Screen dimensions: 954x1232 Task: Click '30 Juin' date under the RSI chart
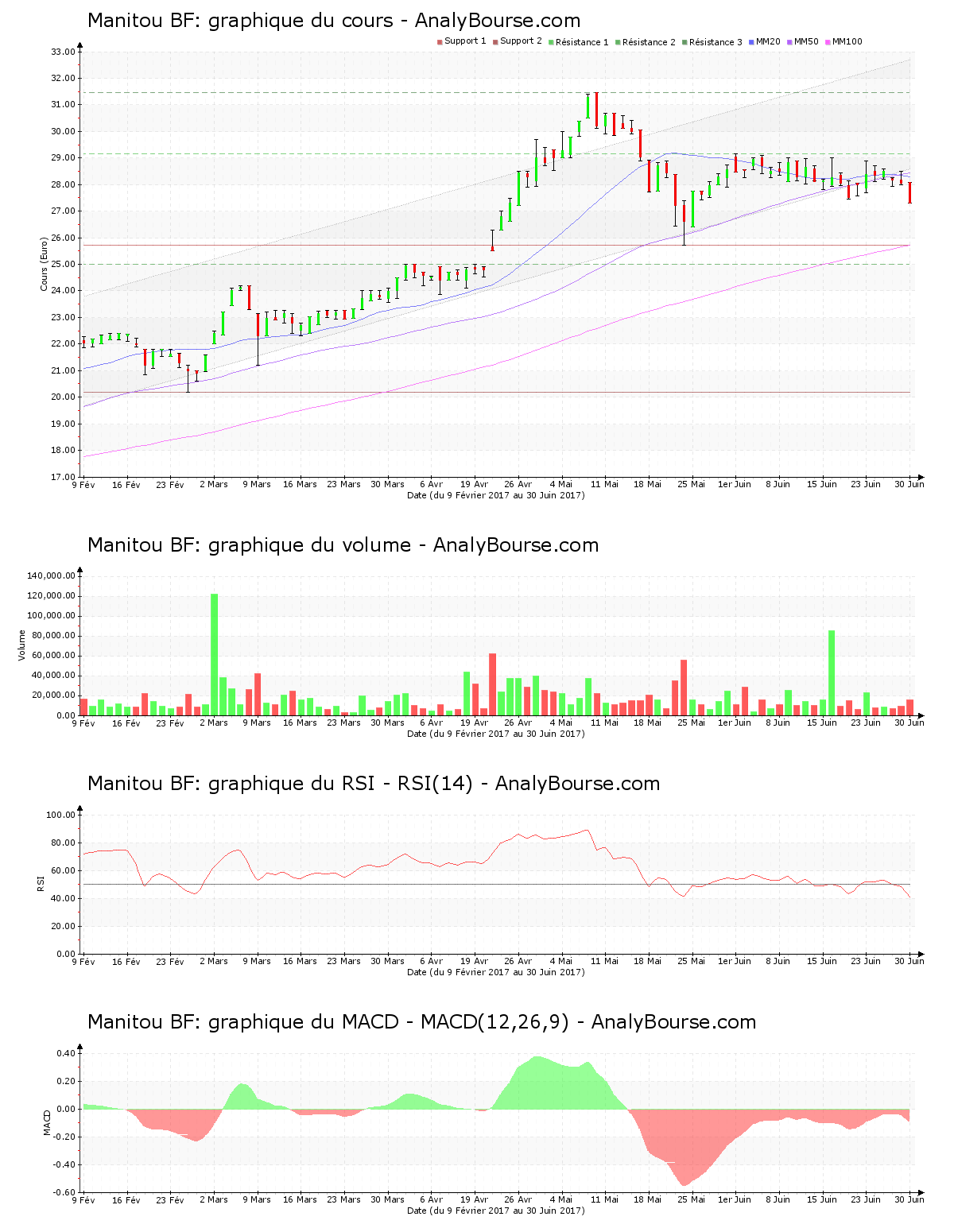pyautogui.click(x=909, y=961)
